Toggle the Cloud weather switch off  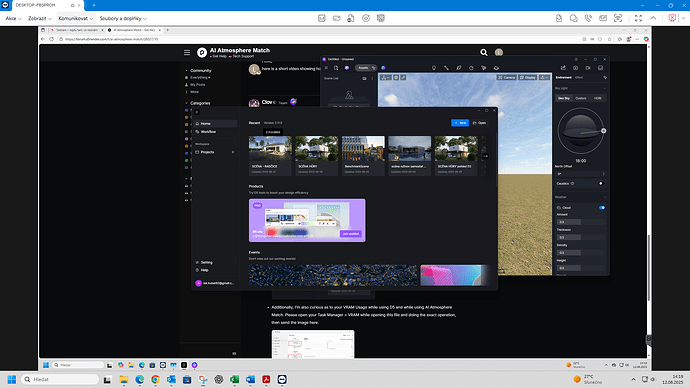[602, 208]
